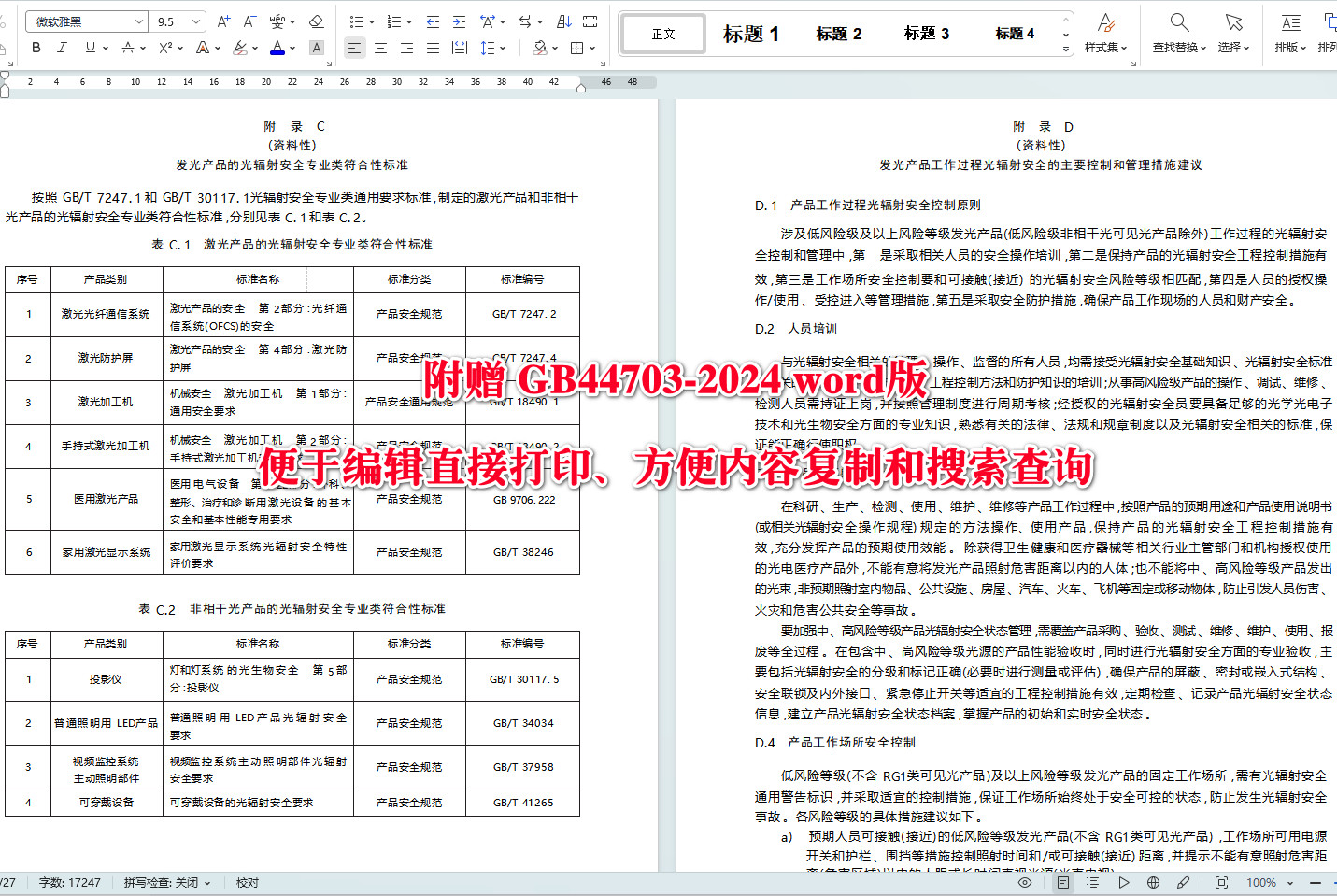Click the clear formatting eraser icon
This screenshot has width=1337, height=896.
[316, 21]
